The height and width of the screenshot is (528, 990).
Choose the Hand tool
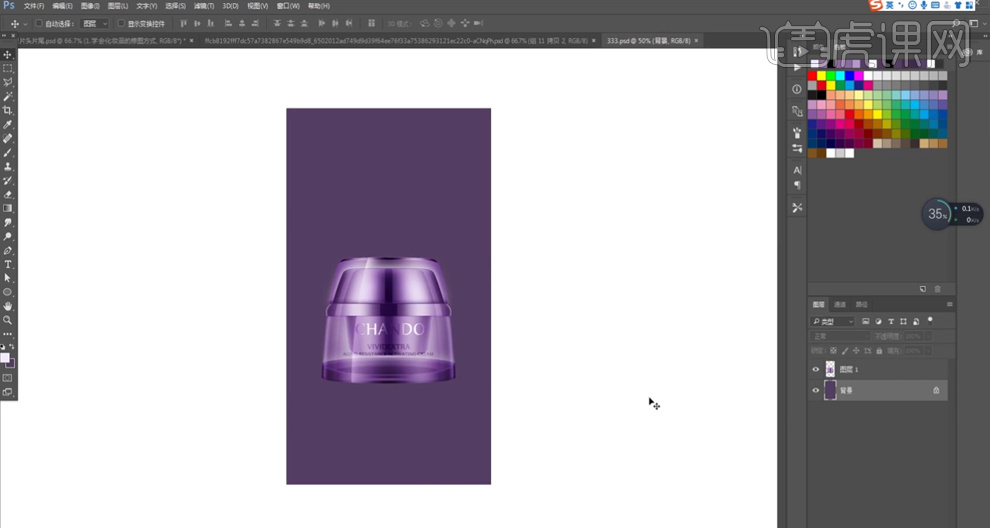coord(8,306)
